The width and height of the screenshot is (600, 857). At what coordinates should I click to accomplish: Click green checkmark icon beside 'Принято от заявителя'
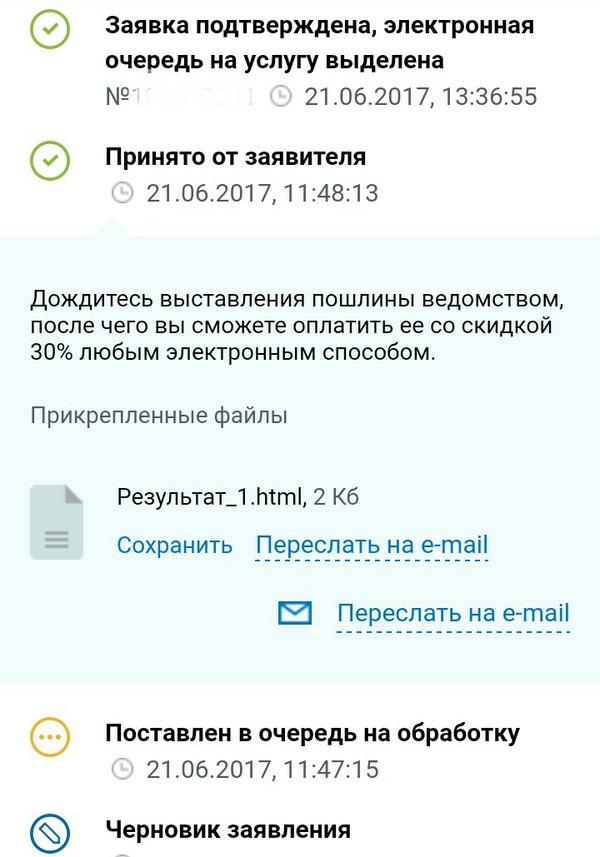50,160
